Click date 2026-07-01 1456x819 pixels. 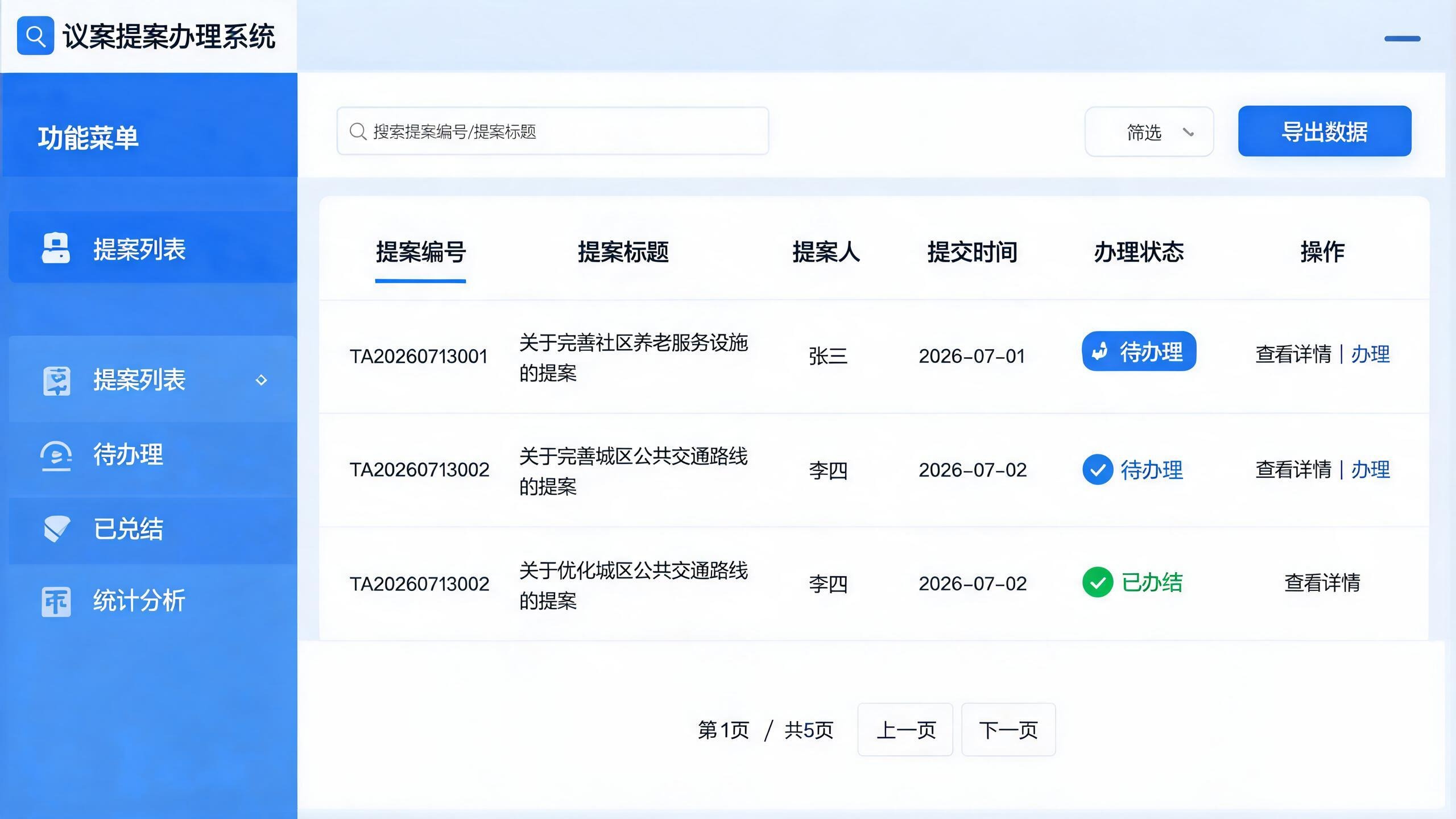click(972, 357)
